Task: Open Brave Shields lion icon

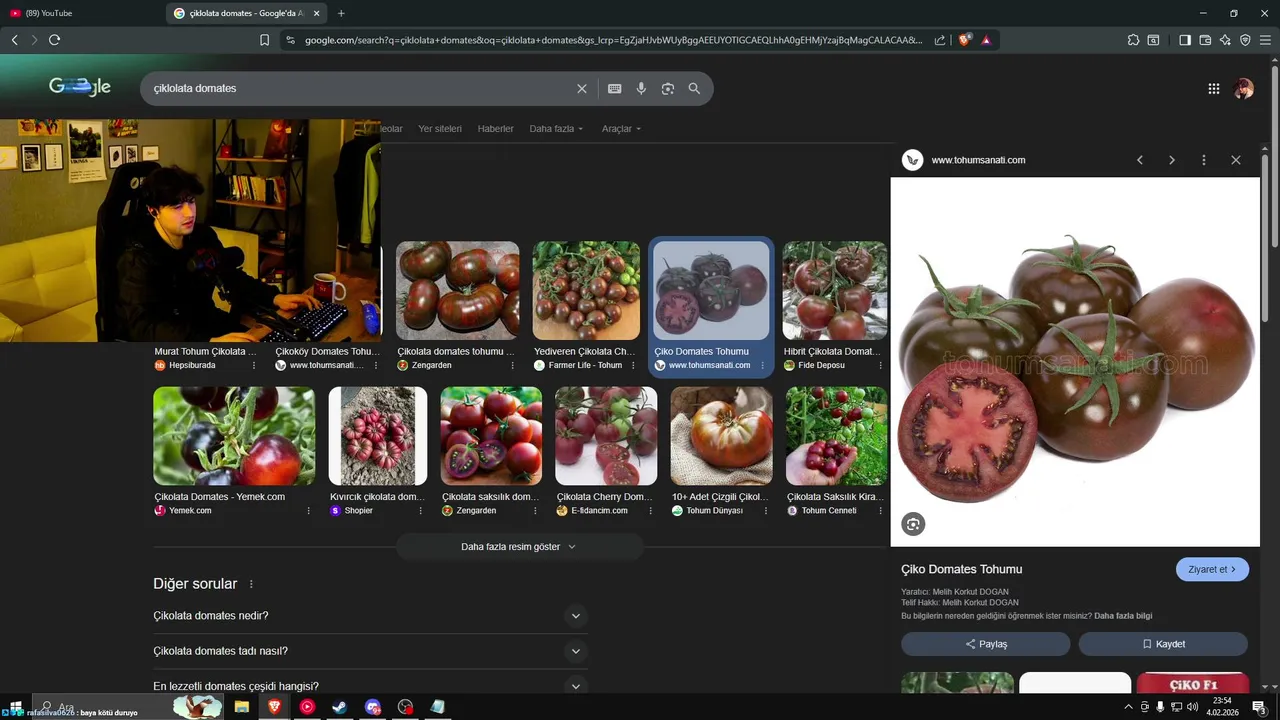Action: point(965,40)
